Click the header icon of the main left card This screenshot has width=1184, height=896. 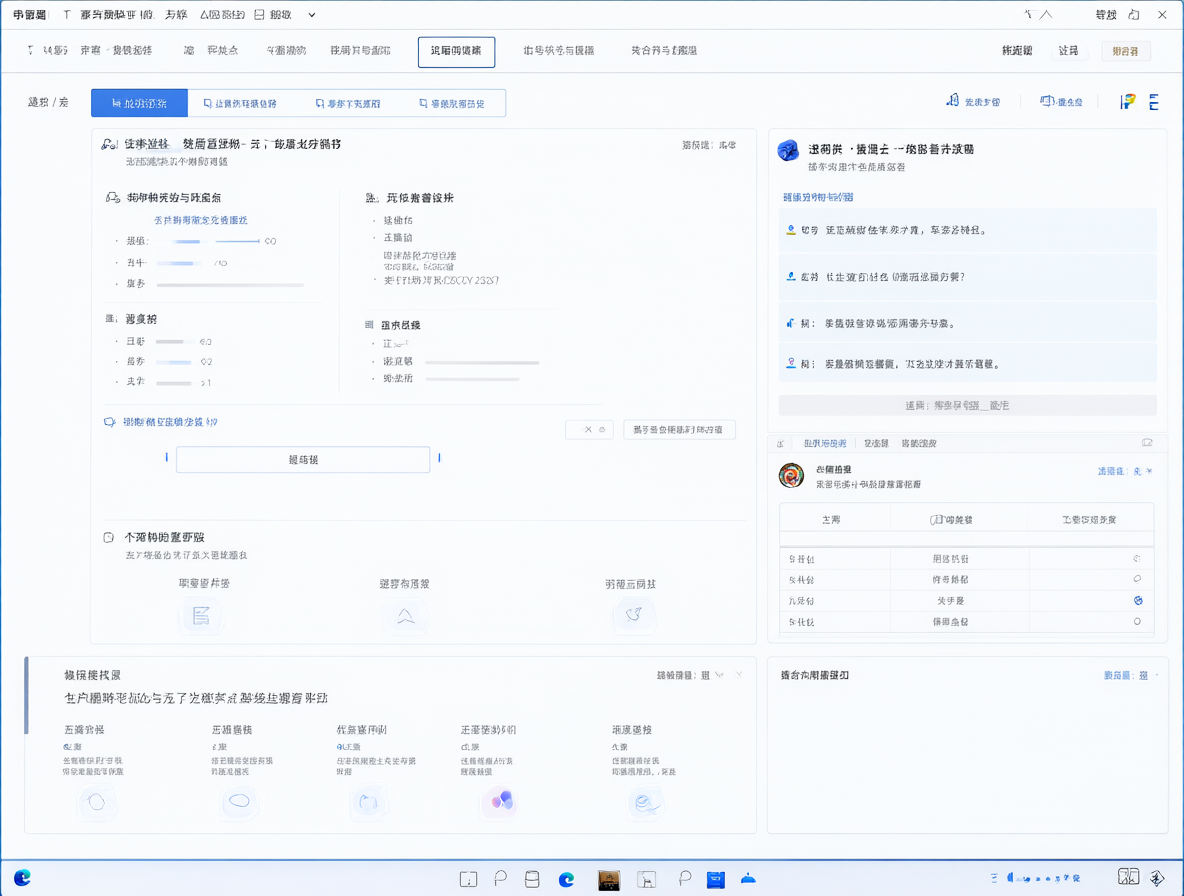pyautogui.click(x=109, y=144)
